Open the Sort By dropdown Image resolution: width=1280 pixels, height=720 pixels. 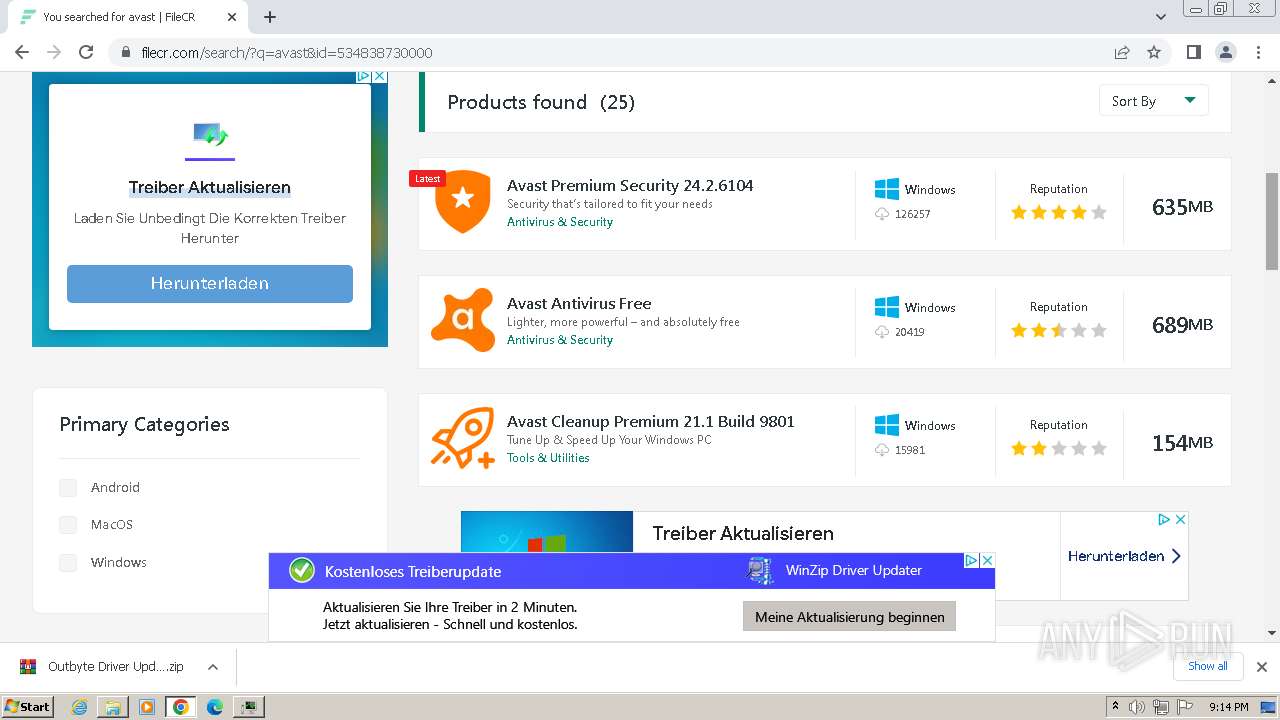click(x=1153, y=100)
